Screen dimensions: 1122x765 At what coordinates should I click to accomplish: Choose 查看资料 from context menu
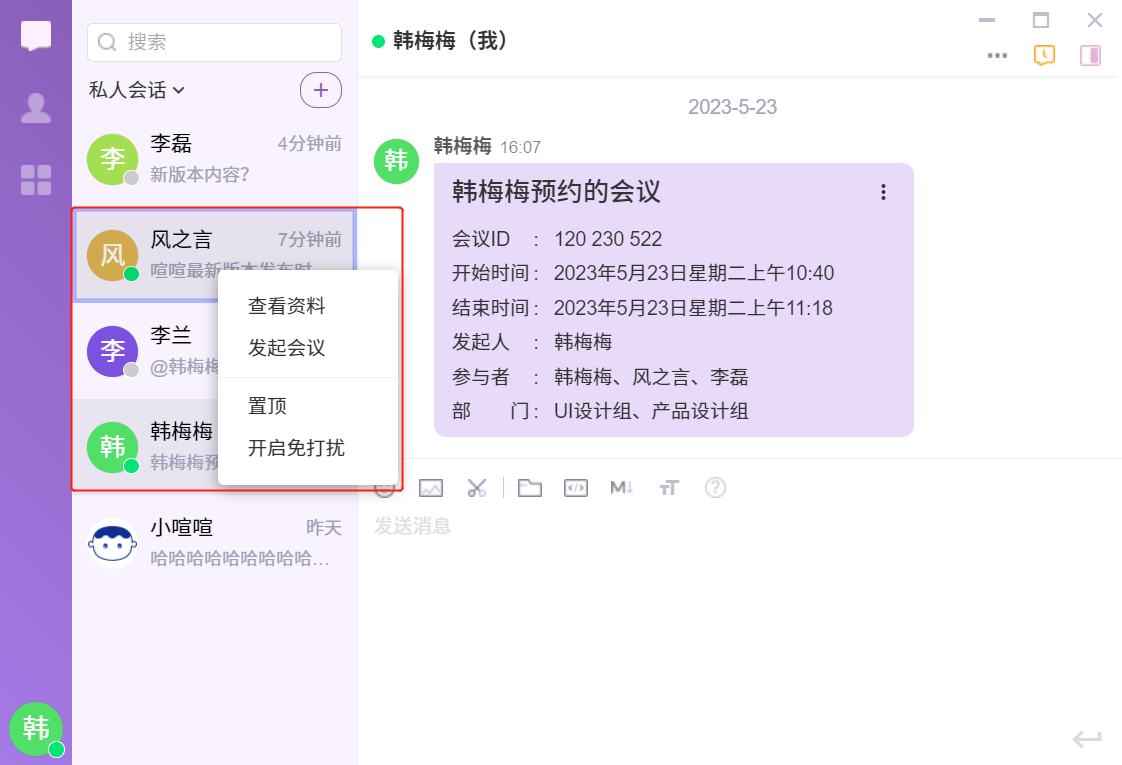286,306
